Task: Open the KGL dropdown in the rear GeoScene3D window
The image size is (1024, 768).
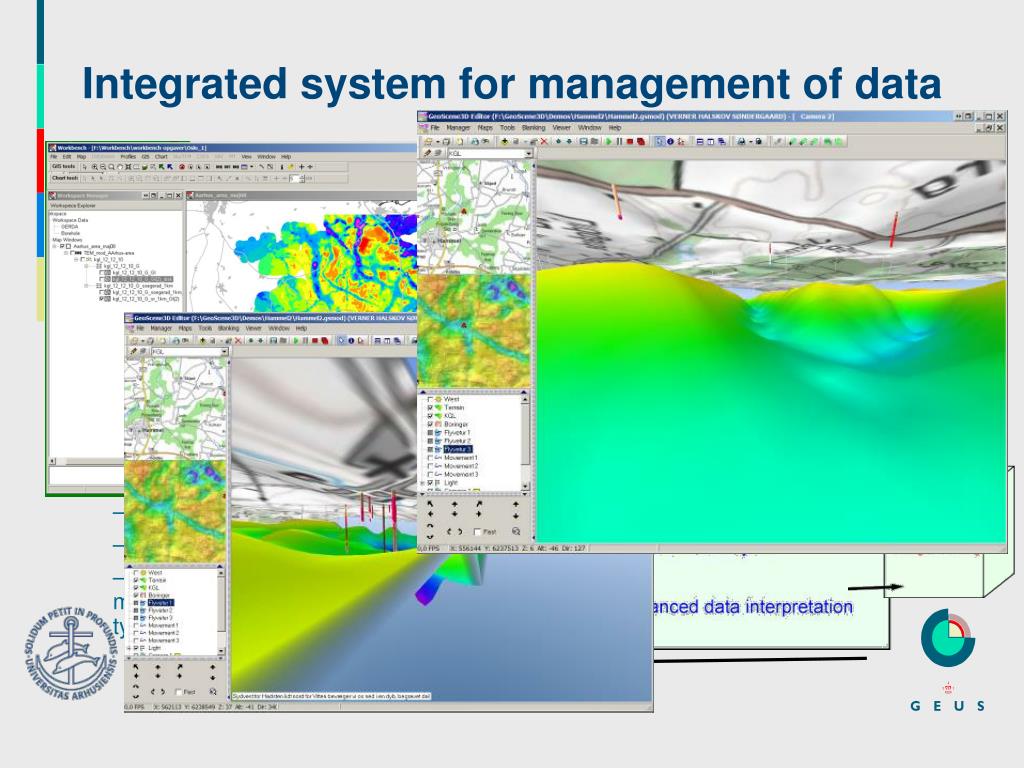Action: [224, 351]
